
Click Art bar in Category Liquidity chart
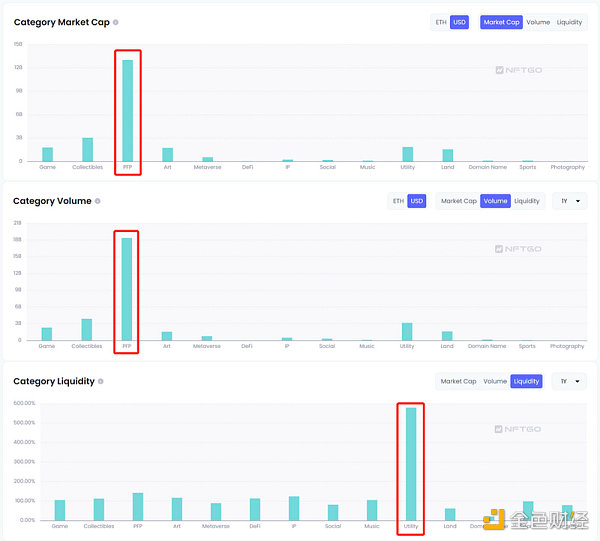[177, 509]
